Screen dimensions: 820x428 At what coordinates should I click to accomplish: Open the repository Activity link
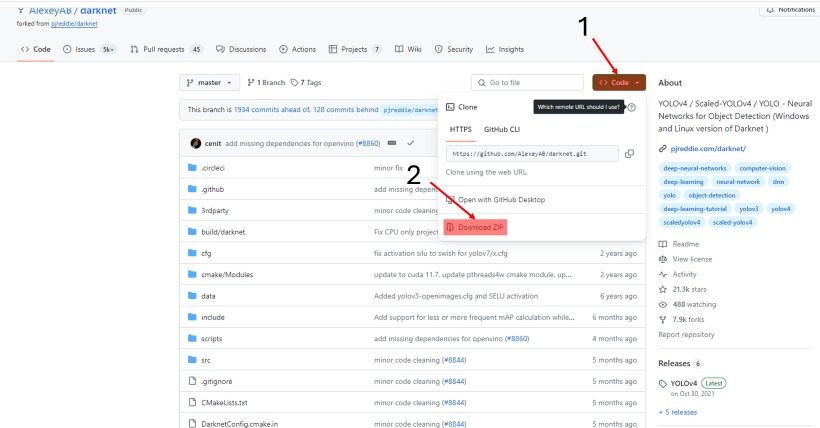[x=678, y=275]
